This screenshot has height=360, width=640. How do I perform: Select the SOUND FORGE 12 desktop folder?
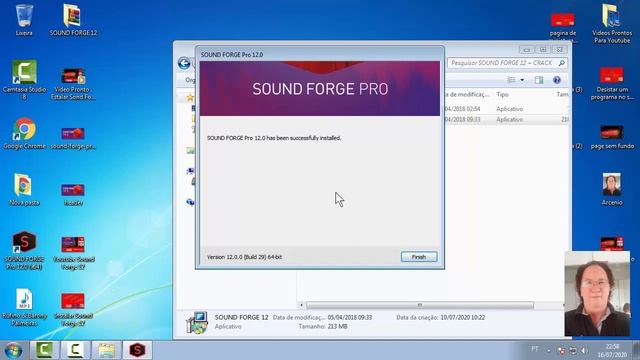73,20
